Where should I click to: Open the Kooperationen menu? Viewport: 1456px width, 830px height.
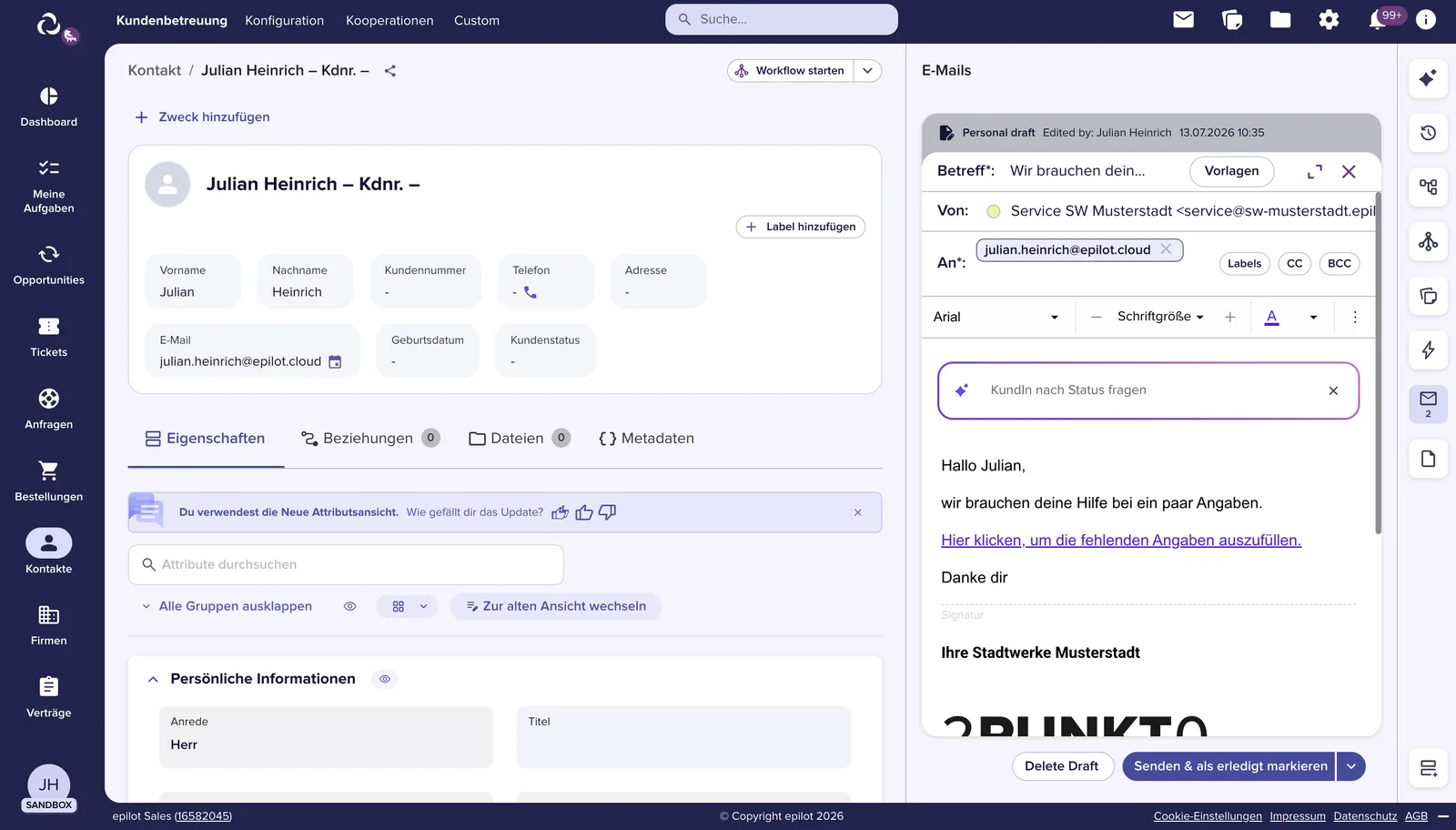[x=389, y=20]
